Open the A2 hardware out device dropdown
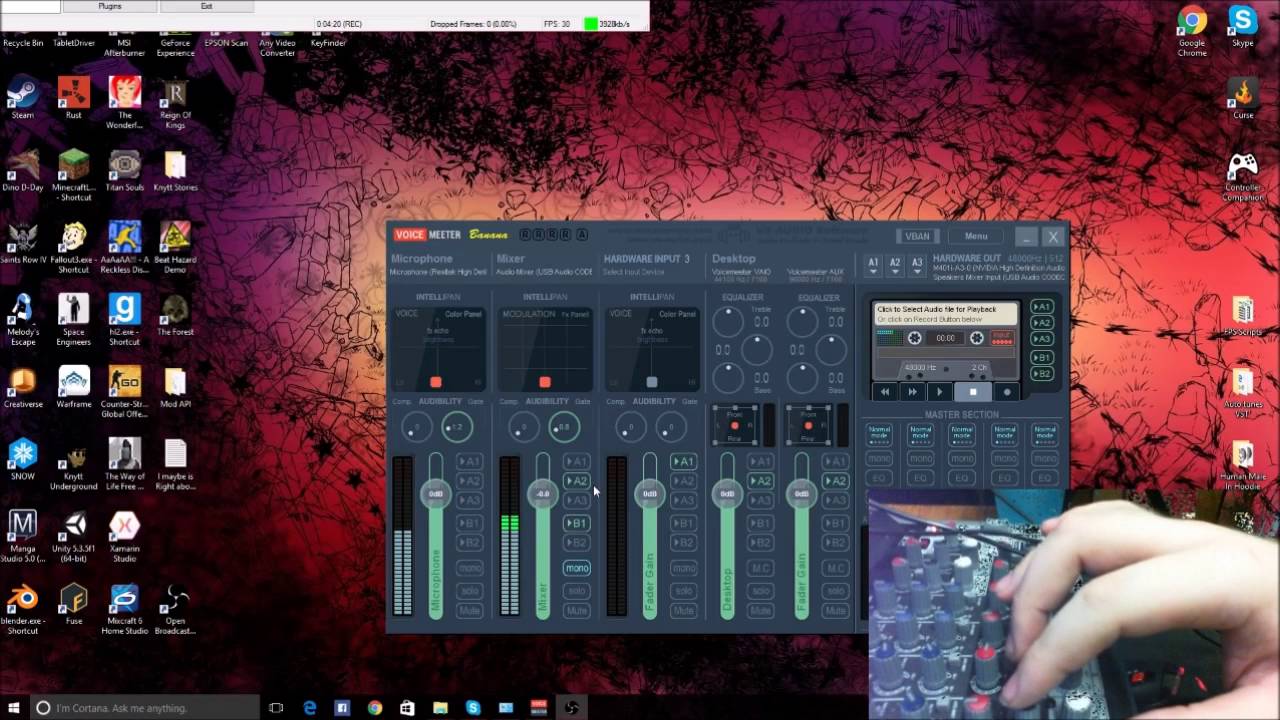1280x720 pixels. (895, 263)
